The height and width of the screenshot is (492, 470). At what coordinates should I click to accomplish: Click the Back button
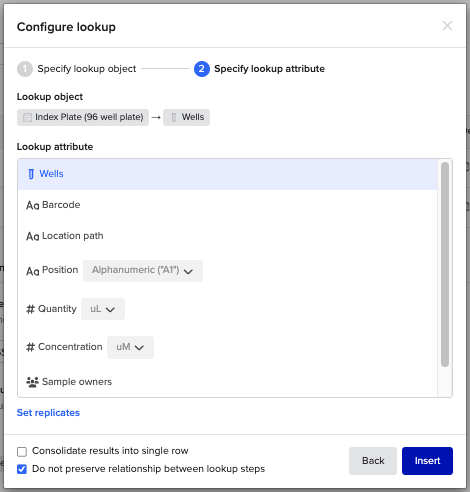point(373,461)
